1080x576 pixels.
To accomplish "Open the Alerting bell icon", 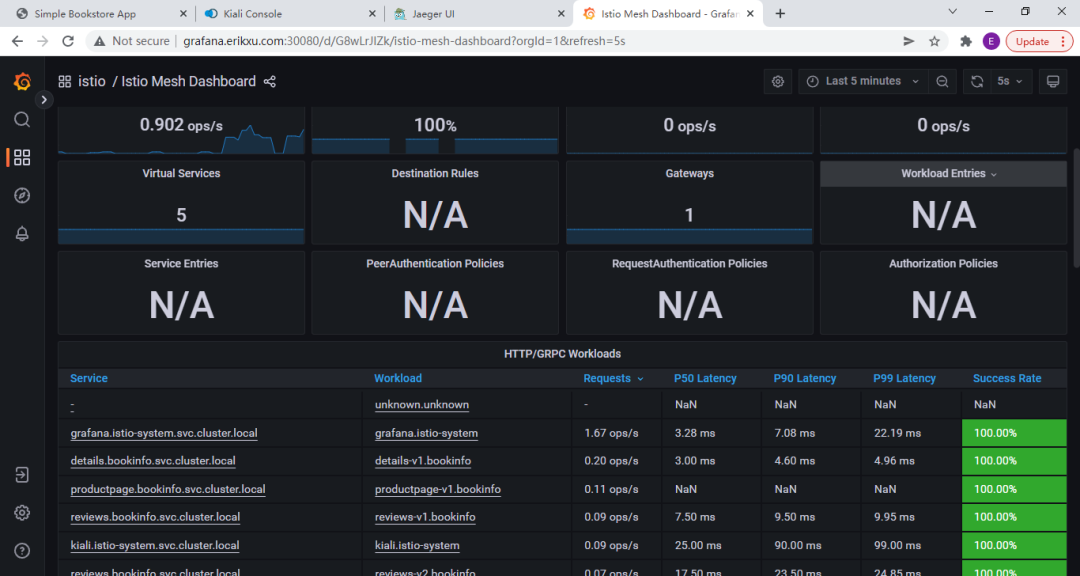I will [x=22, y=233].
